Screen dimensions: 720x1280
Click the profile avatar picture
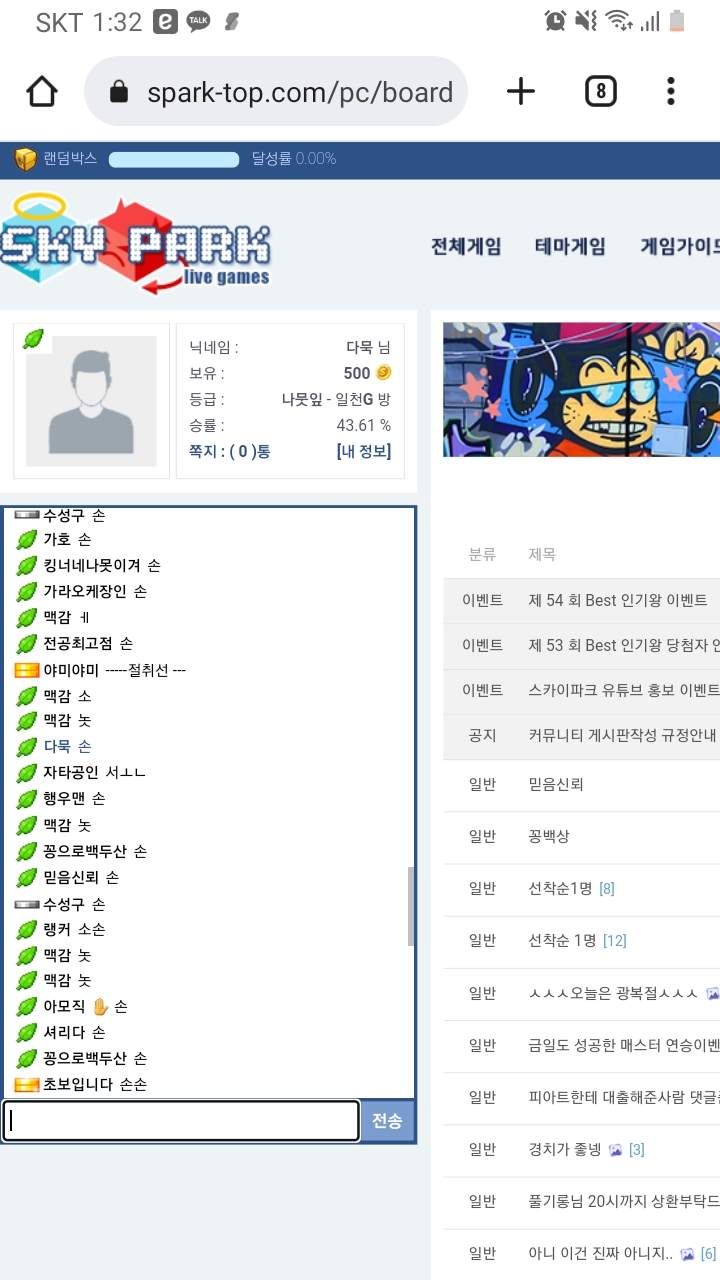(x=91, y=401)
